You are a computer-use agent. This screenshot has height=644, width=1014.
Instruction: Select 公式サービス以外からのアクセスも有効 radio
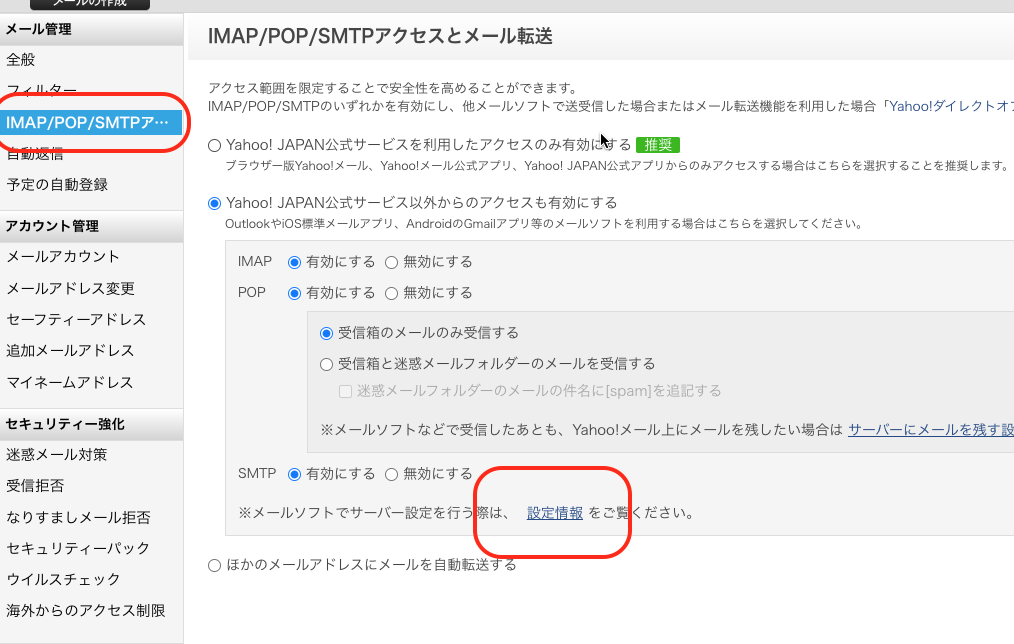click(215, 204)
